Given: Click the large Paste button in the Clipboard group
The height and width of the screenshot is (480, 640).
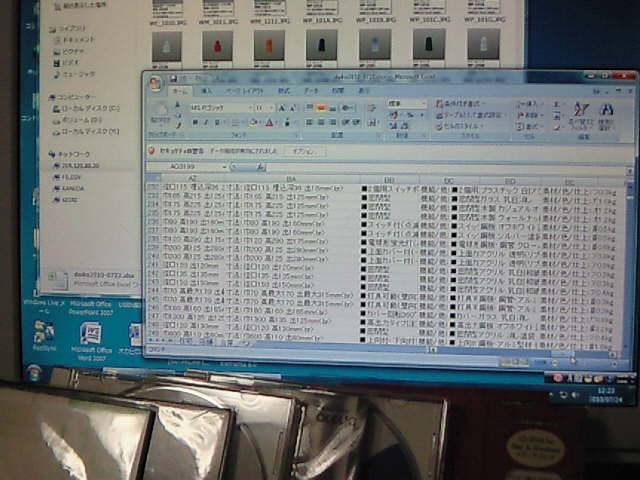Looking at the screenshot, I should [x=161, y=113].
